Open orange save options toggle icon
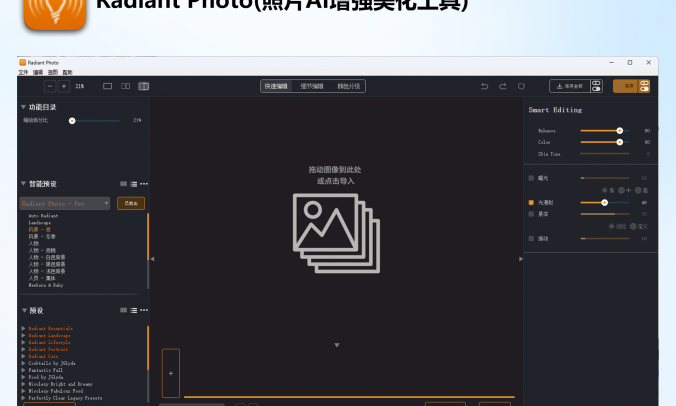The height and width of the screenshot is (406, 676). tap(644, 86)
